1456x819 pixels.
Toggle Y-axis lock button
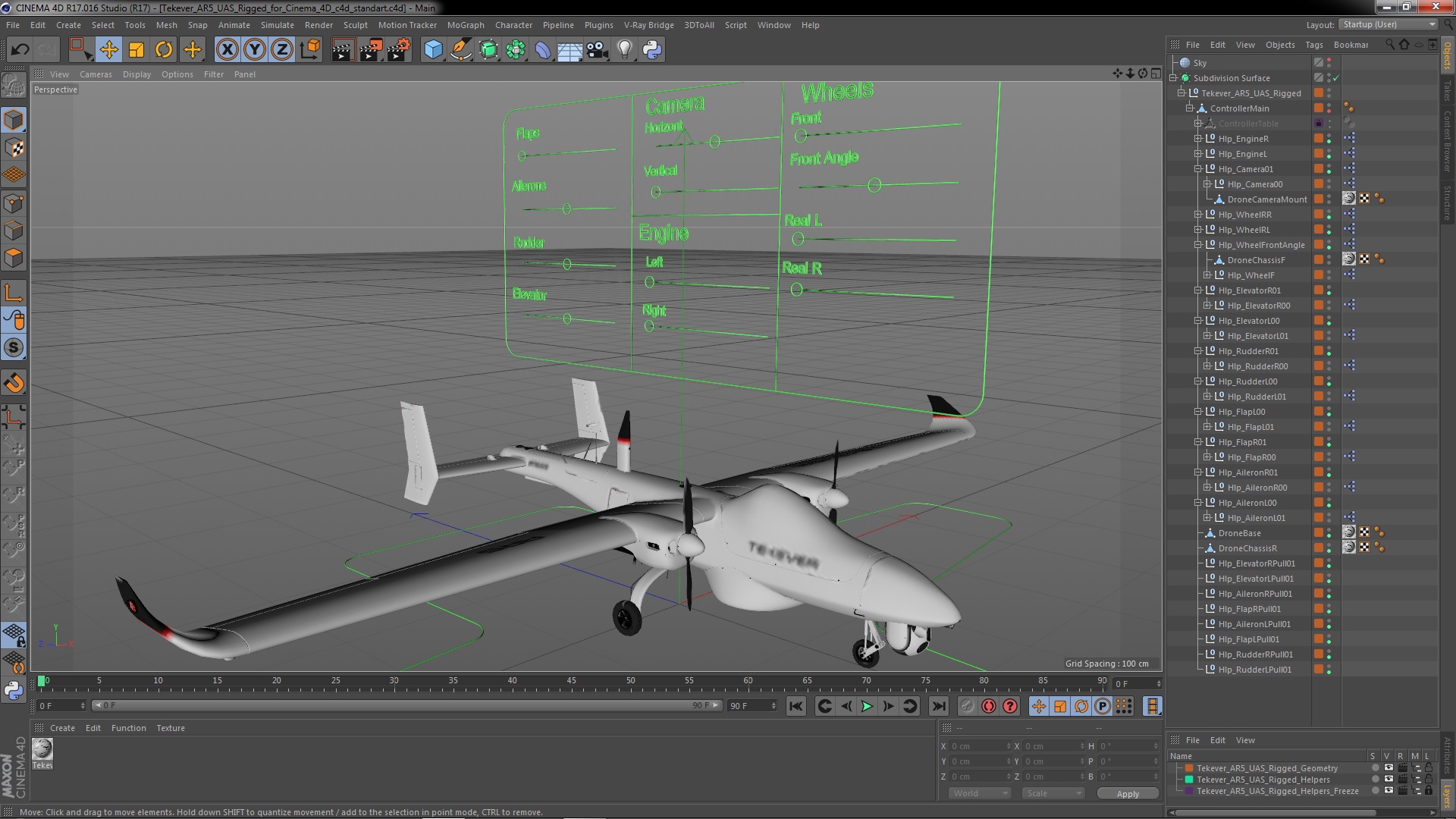(x=255, y=50)
